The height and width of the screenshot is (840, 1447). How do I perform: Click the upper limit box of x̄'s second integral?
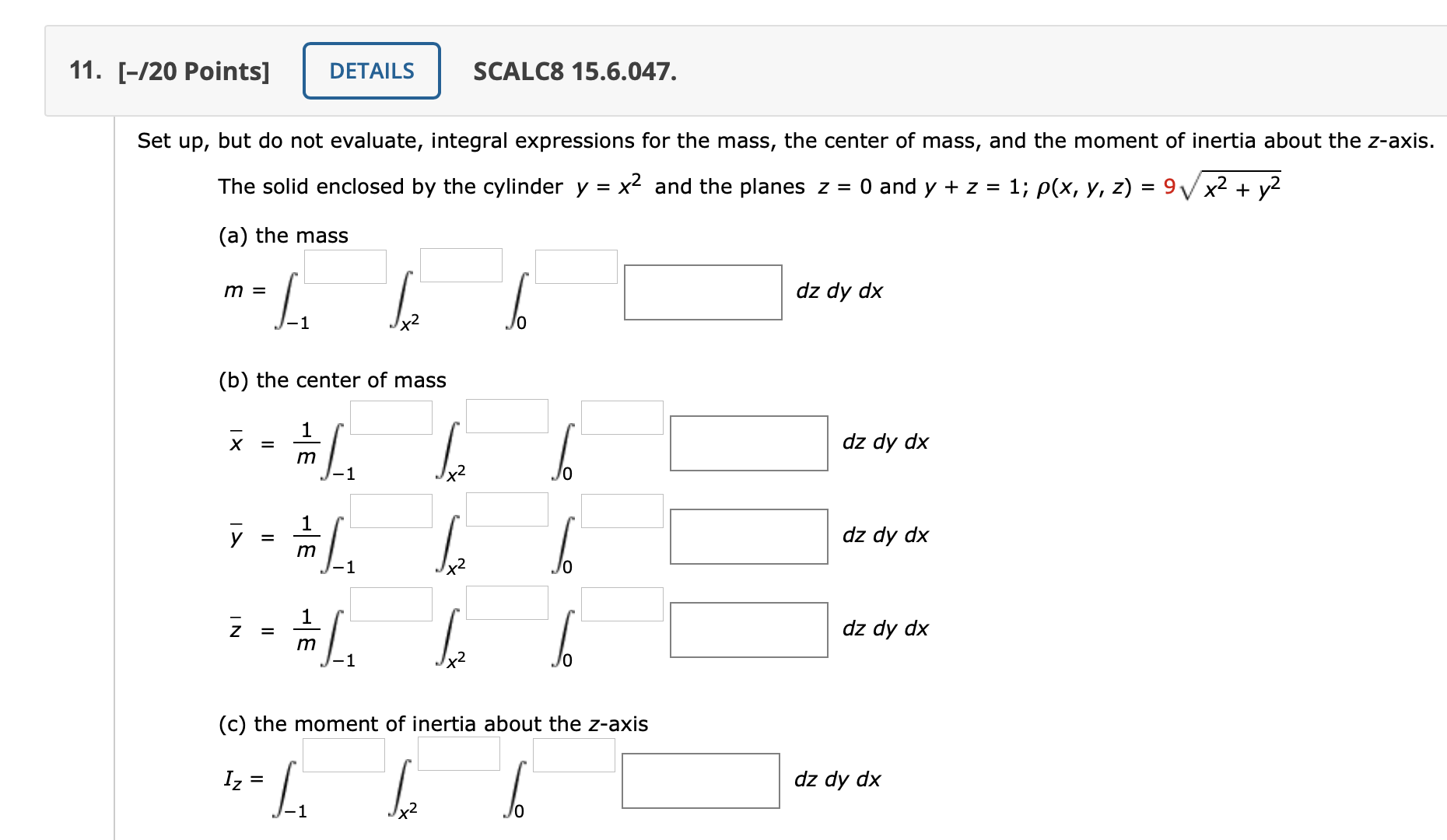506,417
